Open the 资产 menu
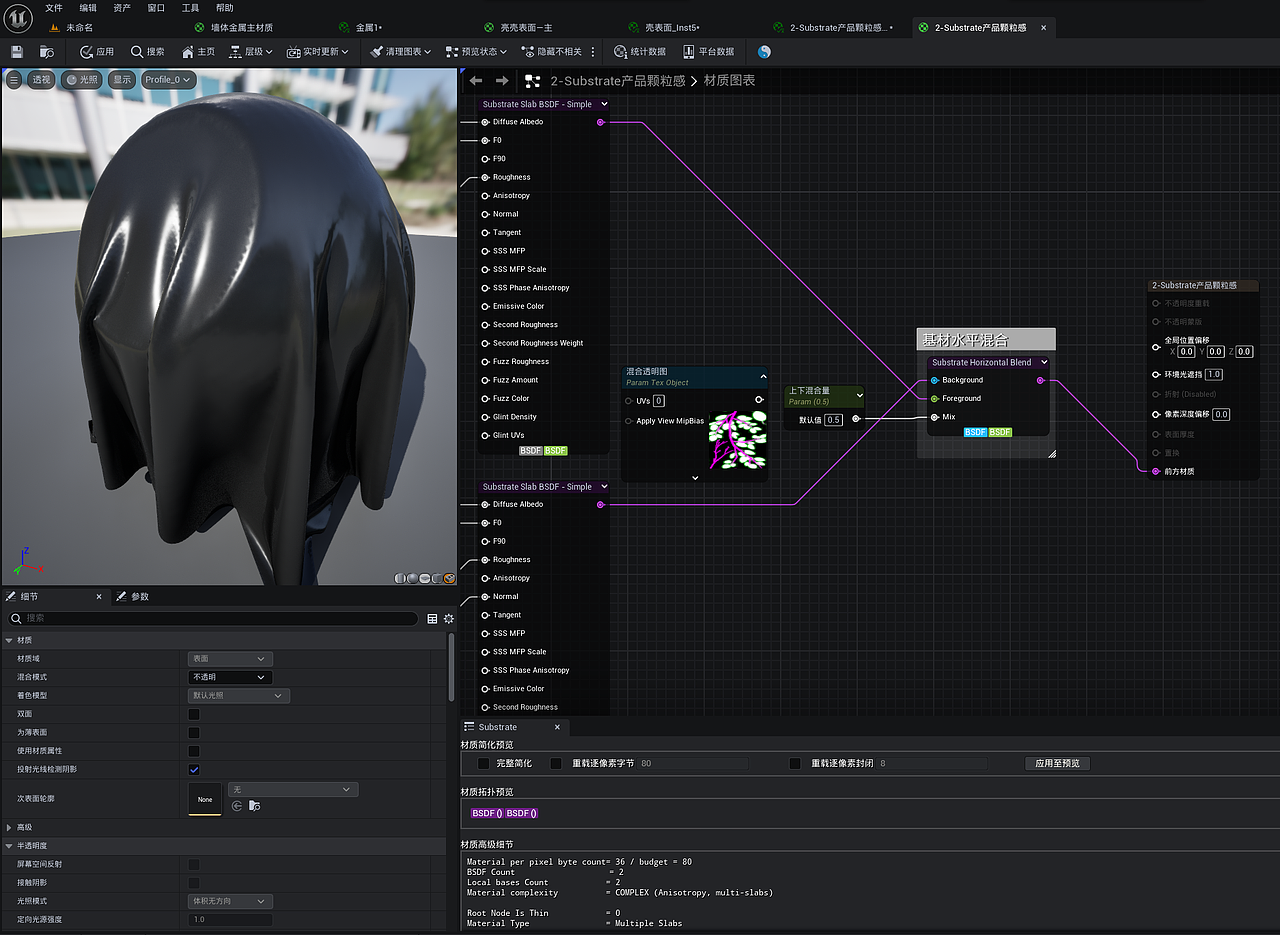The image size is (1280, 935). pyautogui.click(x=122, y=8)
